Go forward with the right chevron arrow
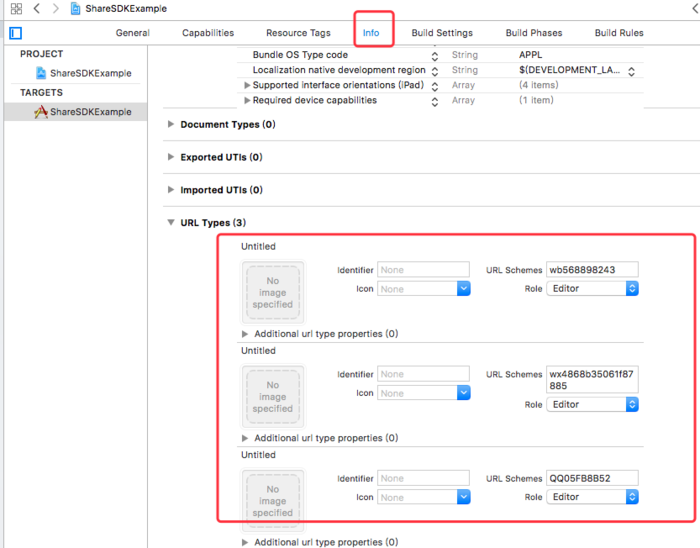 tap(55, 8)
